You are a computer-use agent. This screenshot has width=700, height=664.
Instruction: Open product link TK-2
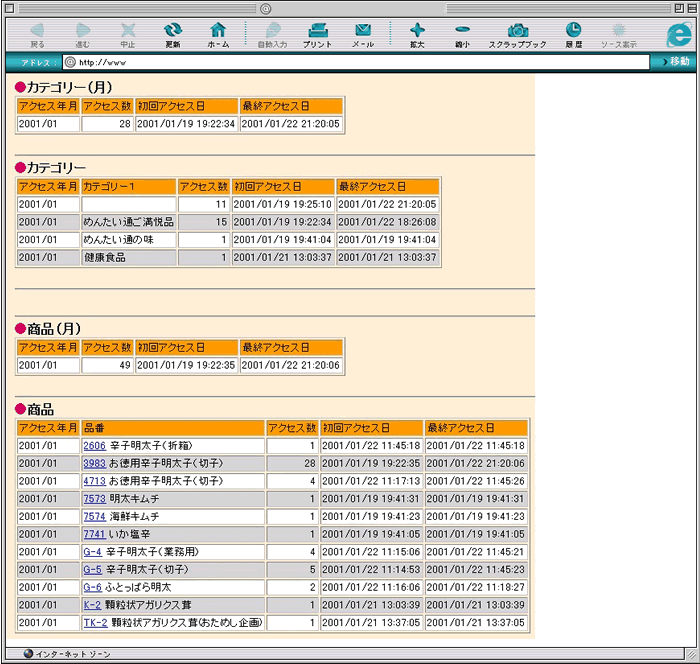[x=96, y=622]
